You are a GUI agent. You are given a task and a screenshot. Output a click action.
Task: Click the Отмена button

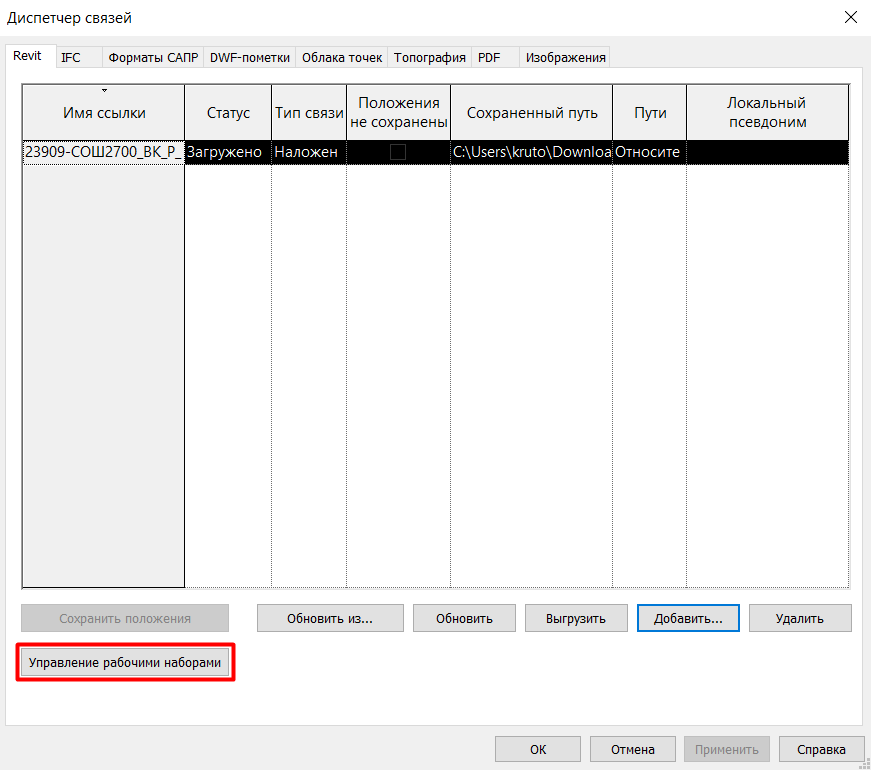pos(632,749)
